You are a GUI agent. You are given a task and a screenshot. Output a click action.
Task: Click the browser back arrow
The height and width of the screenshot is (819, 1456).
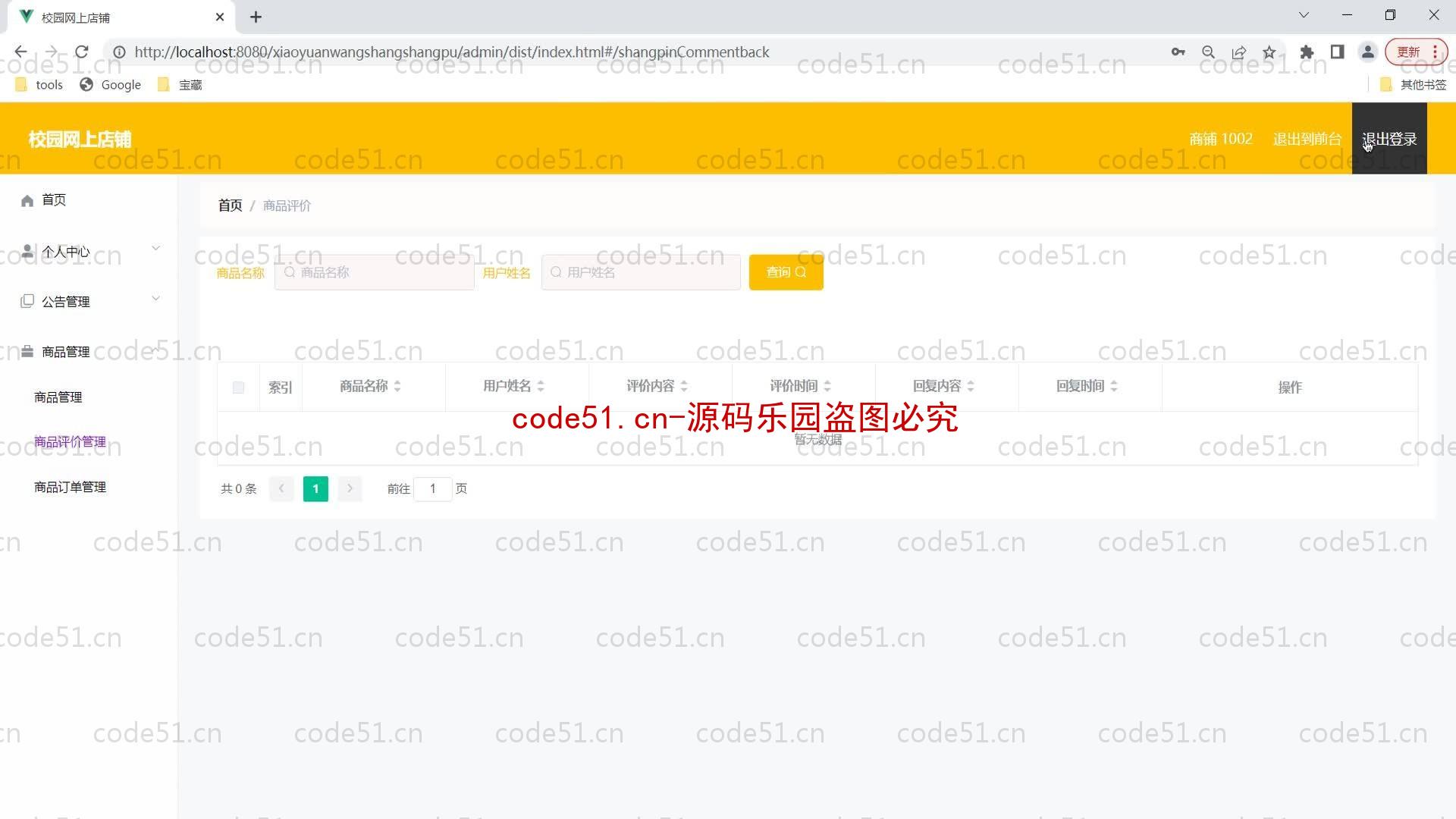click(20, 52)
